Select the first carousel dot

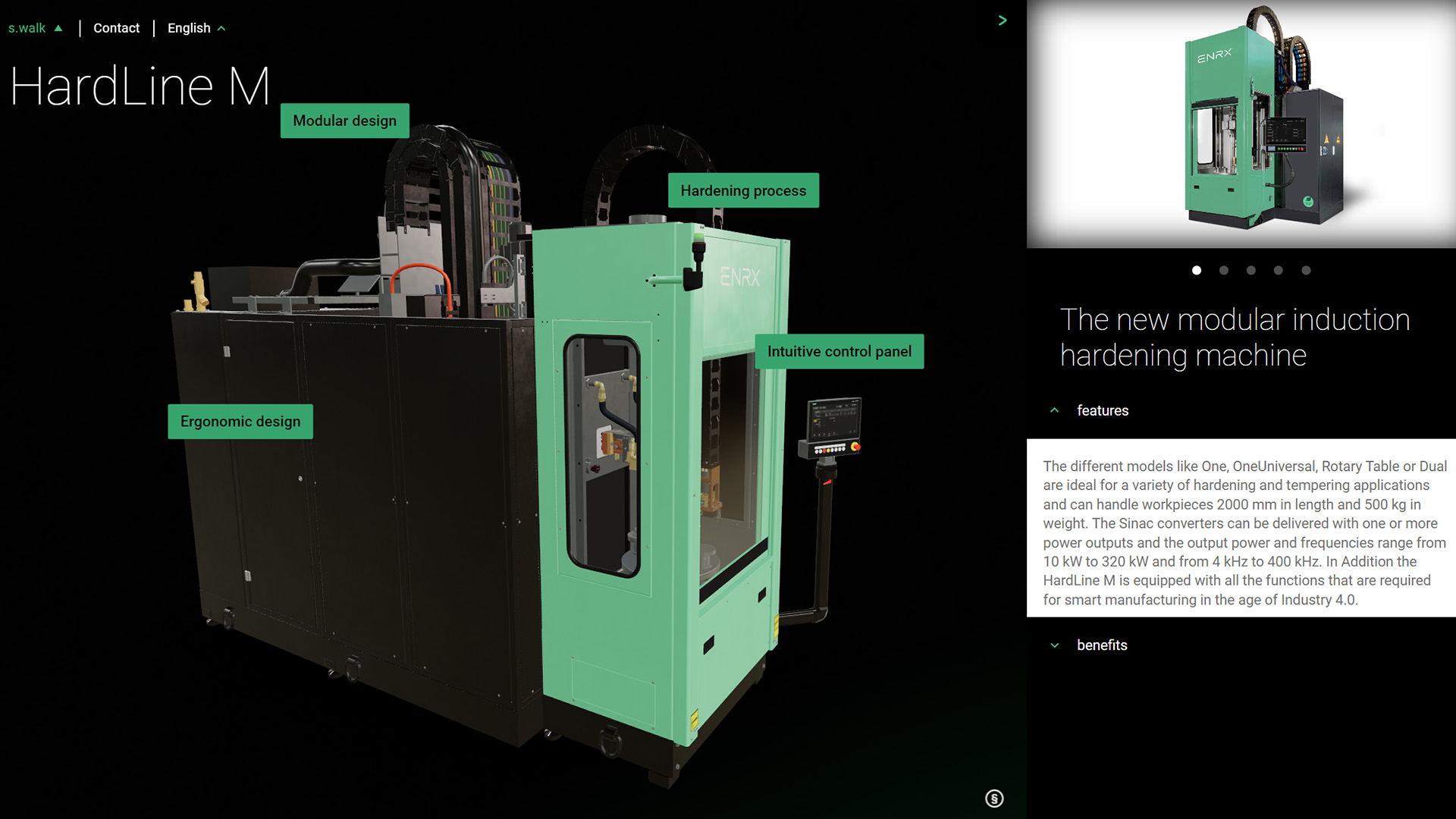click(1197, 270)
